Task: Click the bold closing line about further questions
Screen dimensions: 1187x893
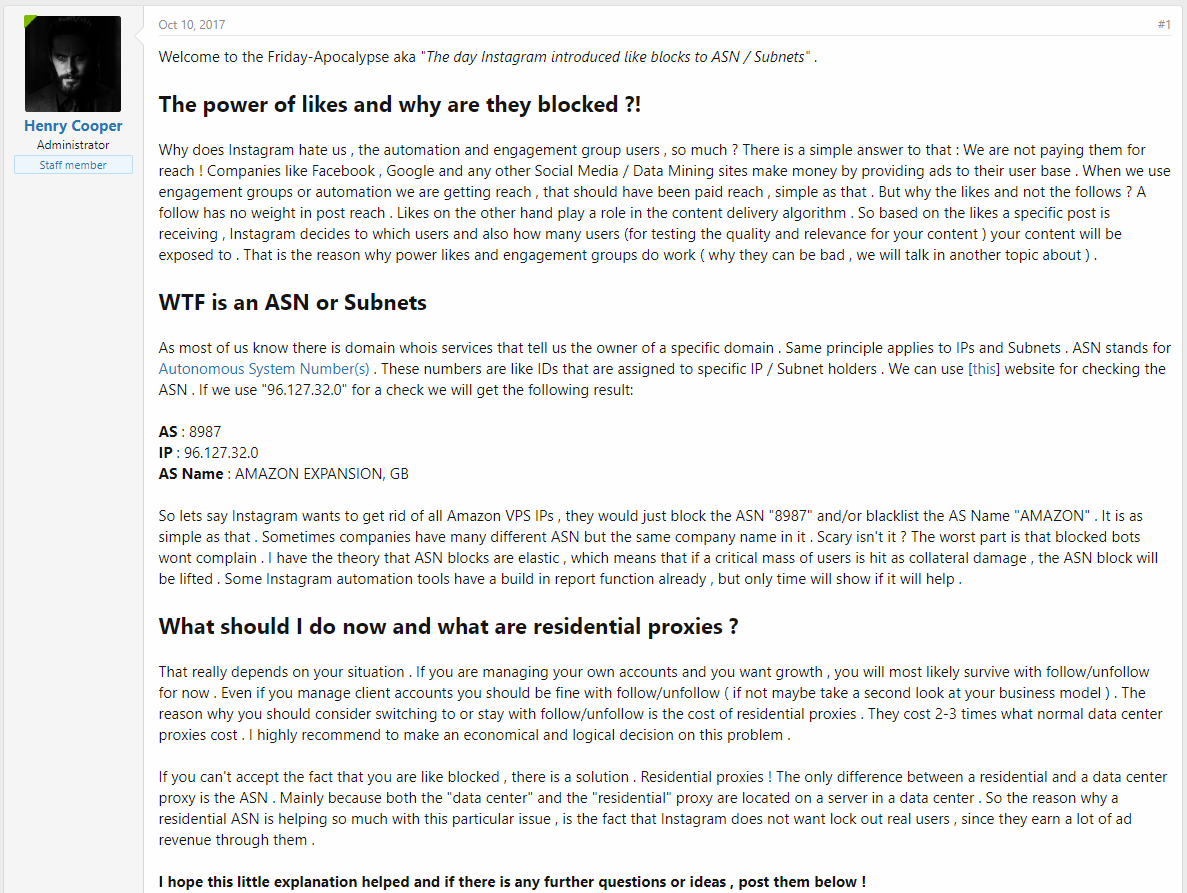Action: (512, 882)
